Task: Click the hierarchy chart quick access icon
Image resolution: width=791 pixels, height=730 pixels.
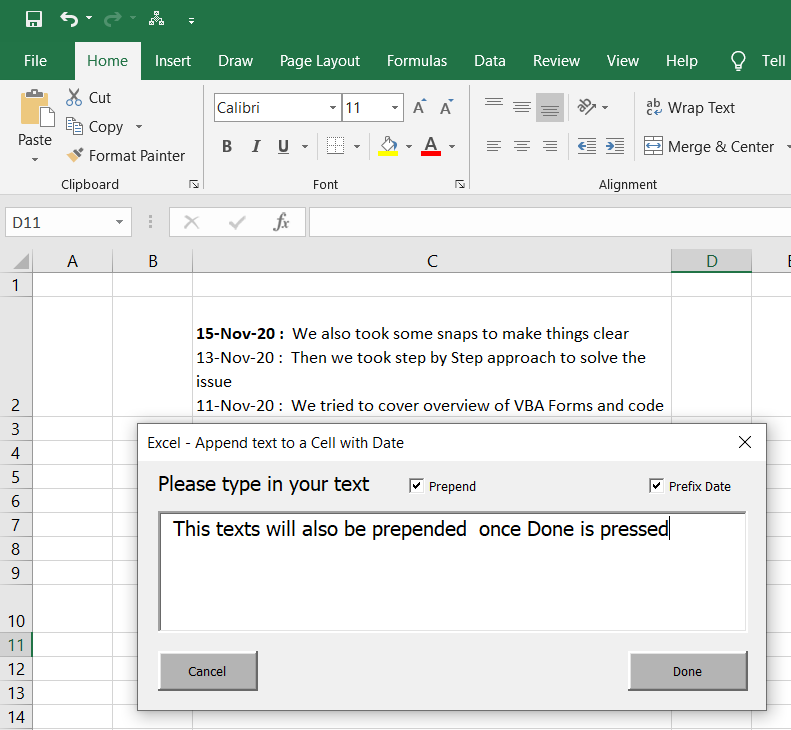Action: pos(156,19)
